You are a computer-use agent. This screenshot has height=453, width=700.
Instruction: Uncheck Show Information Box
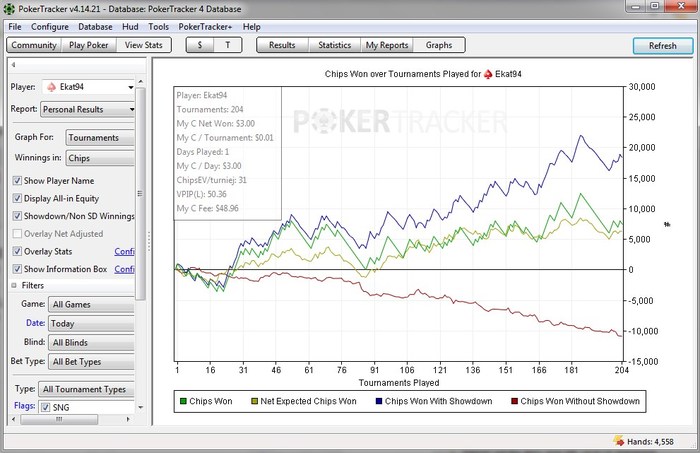[17, 269]
